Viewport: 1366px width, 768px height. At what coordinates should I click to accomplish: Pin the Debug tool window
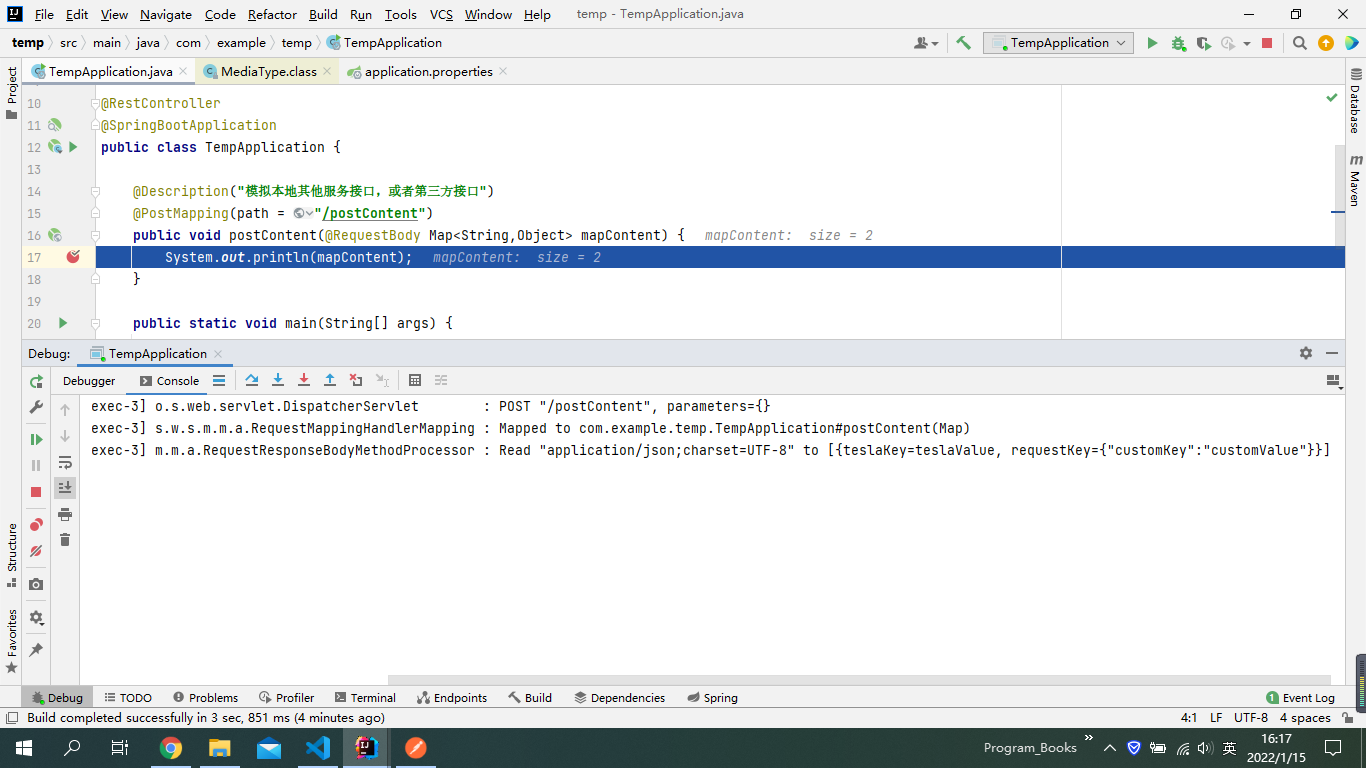pos(35,647)
